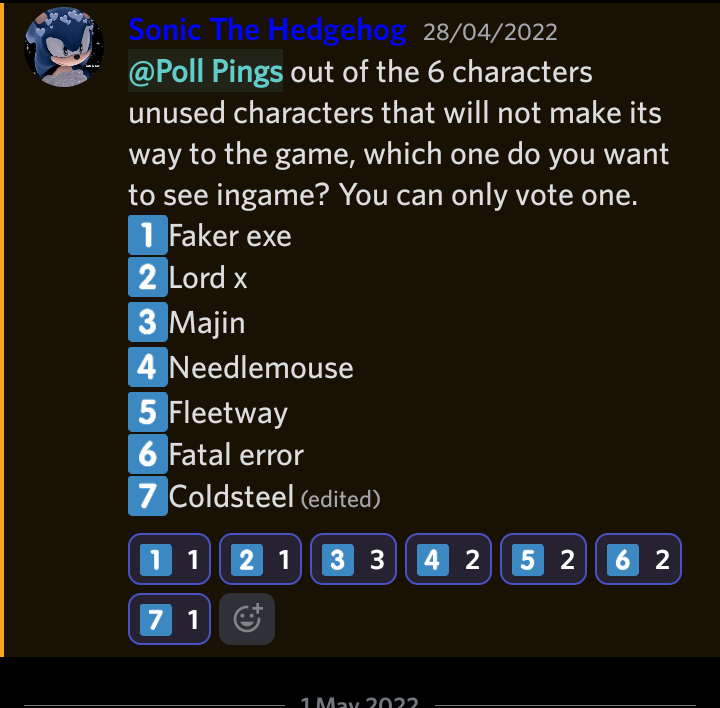Toggle the number 4 reaction

pos(446,560)
